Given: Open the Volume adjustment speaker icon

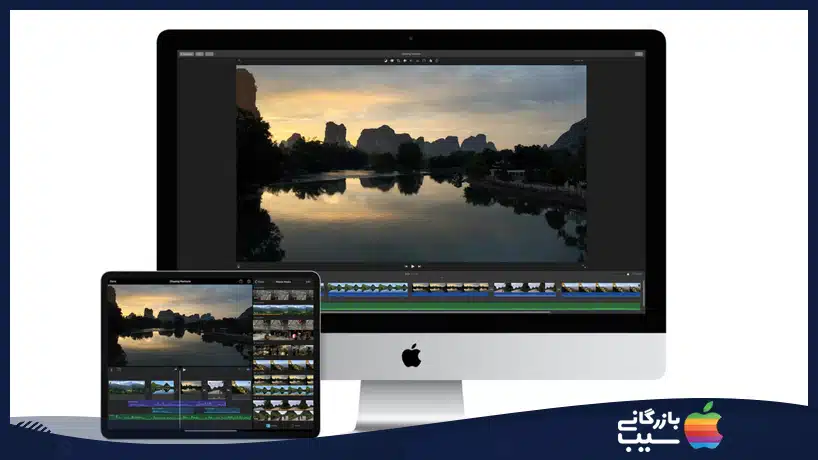Looking at the screenshot, I should pyautogui.click(x=411, y=61).
